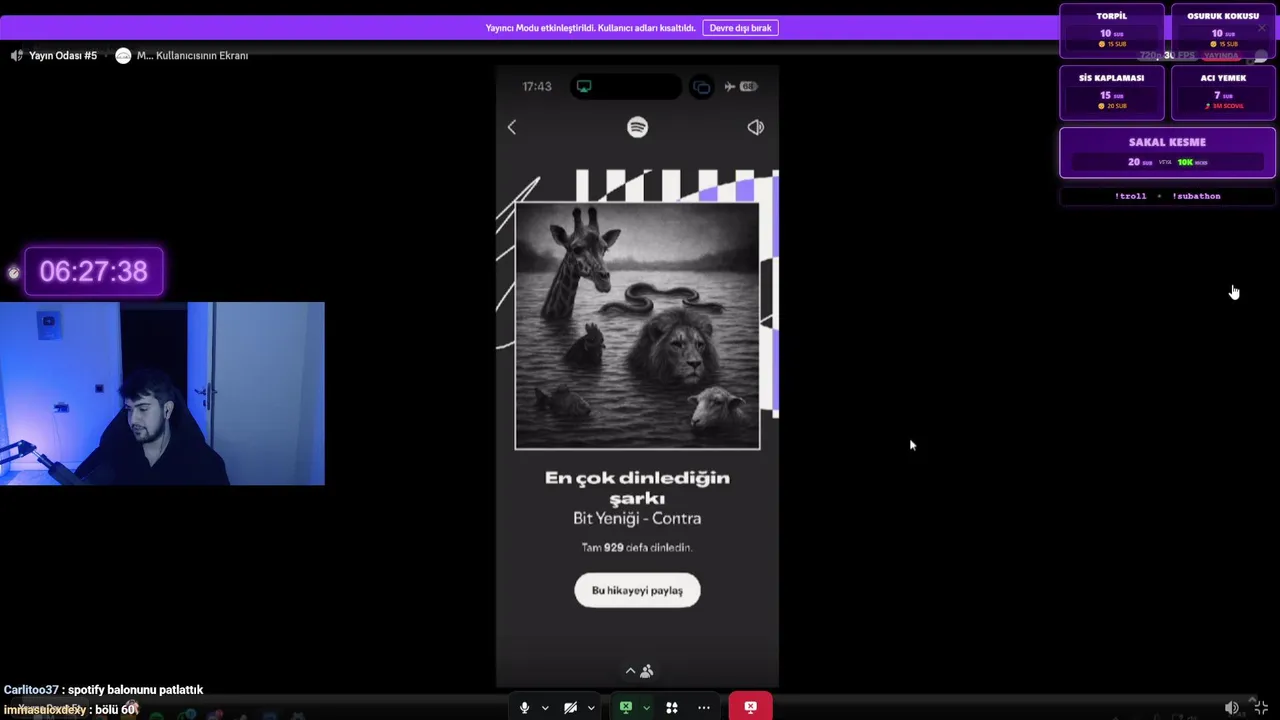Open the activities grid icon
Image resolution: width=1280 pixels, height=720 pixels.
(x=672, y=707)
